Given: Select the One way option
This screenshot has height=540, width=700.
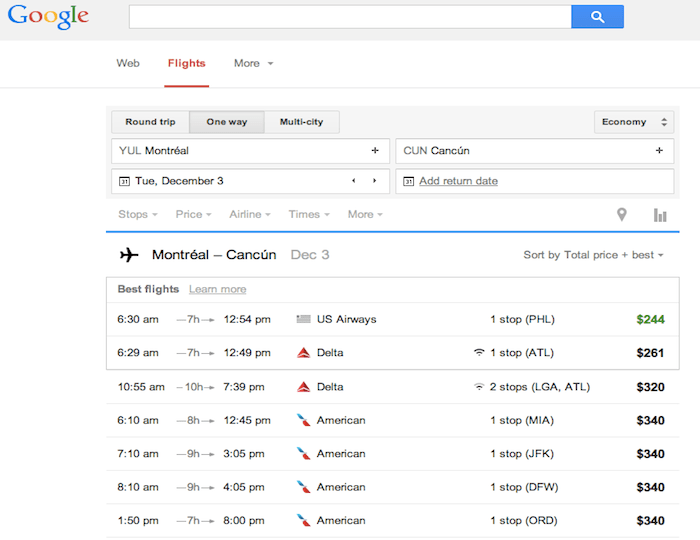Looking at the screenshot, I should [227, 122].
